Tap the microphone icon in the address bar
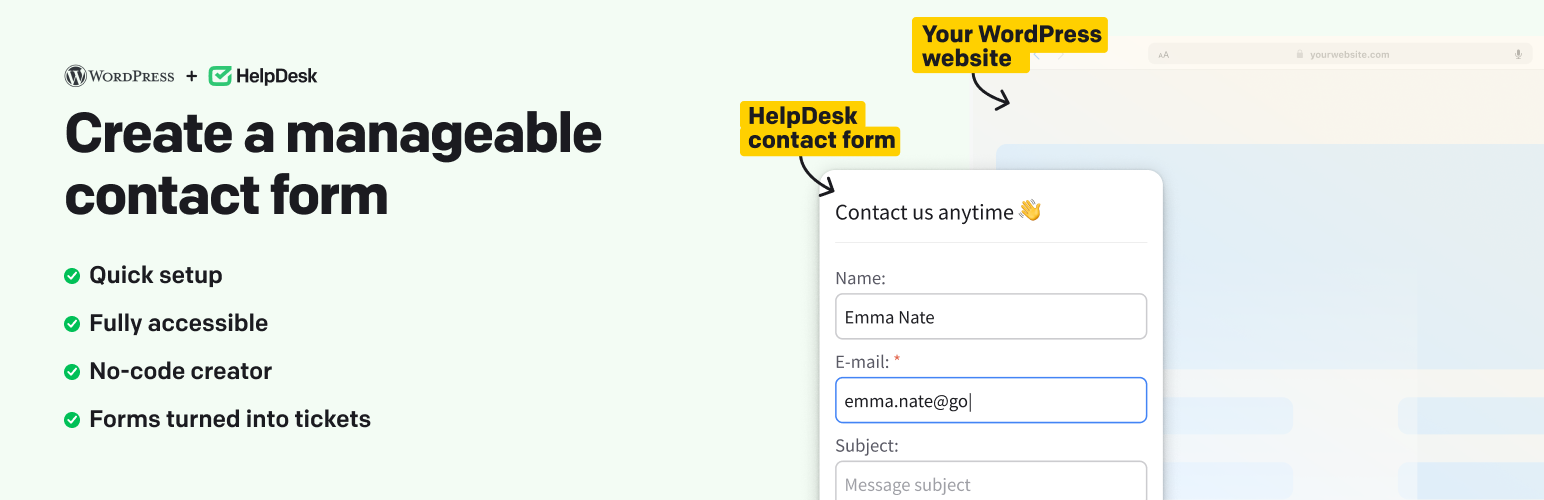The height and width of the screenshot is (500, 1544). pyautogui.click(x=1518, y=55)
